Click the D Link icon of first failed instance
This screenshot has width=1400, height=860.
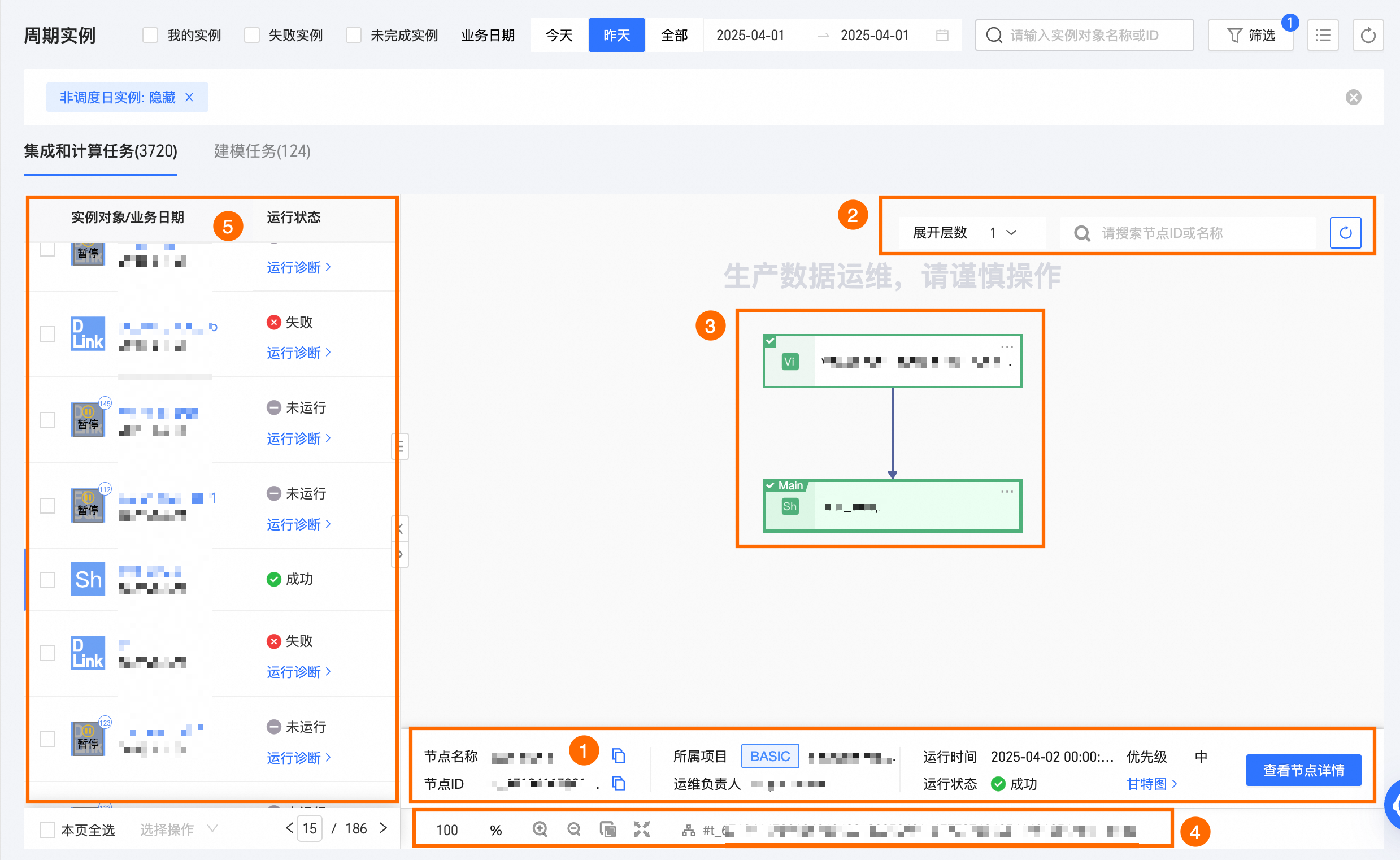point(88,333)
